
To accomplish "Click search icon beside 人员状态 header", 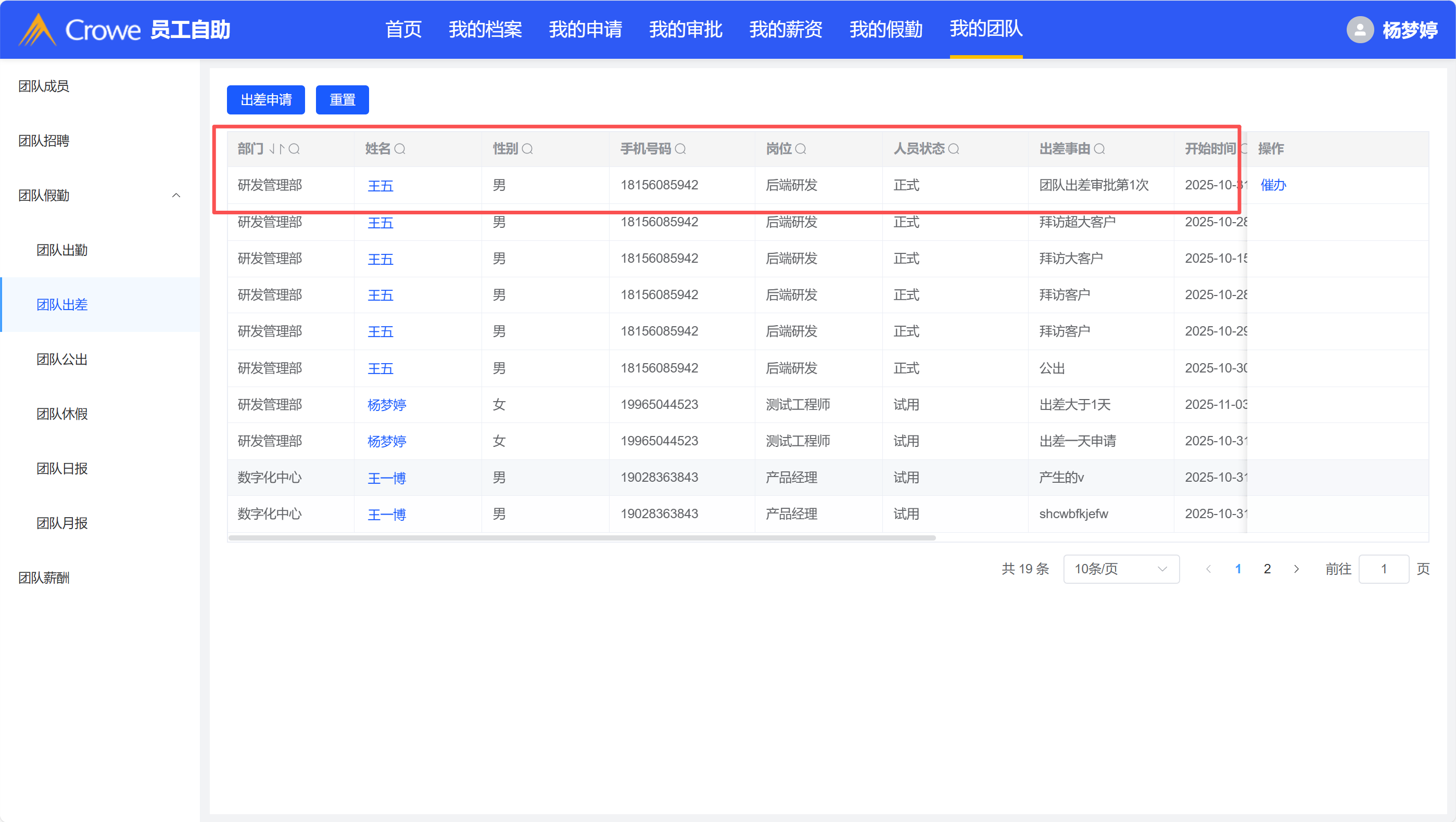I will 954,149.
